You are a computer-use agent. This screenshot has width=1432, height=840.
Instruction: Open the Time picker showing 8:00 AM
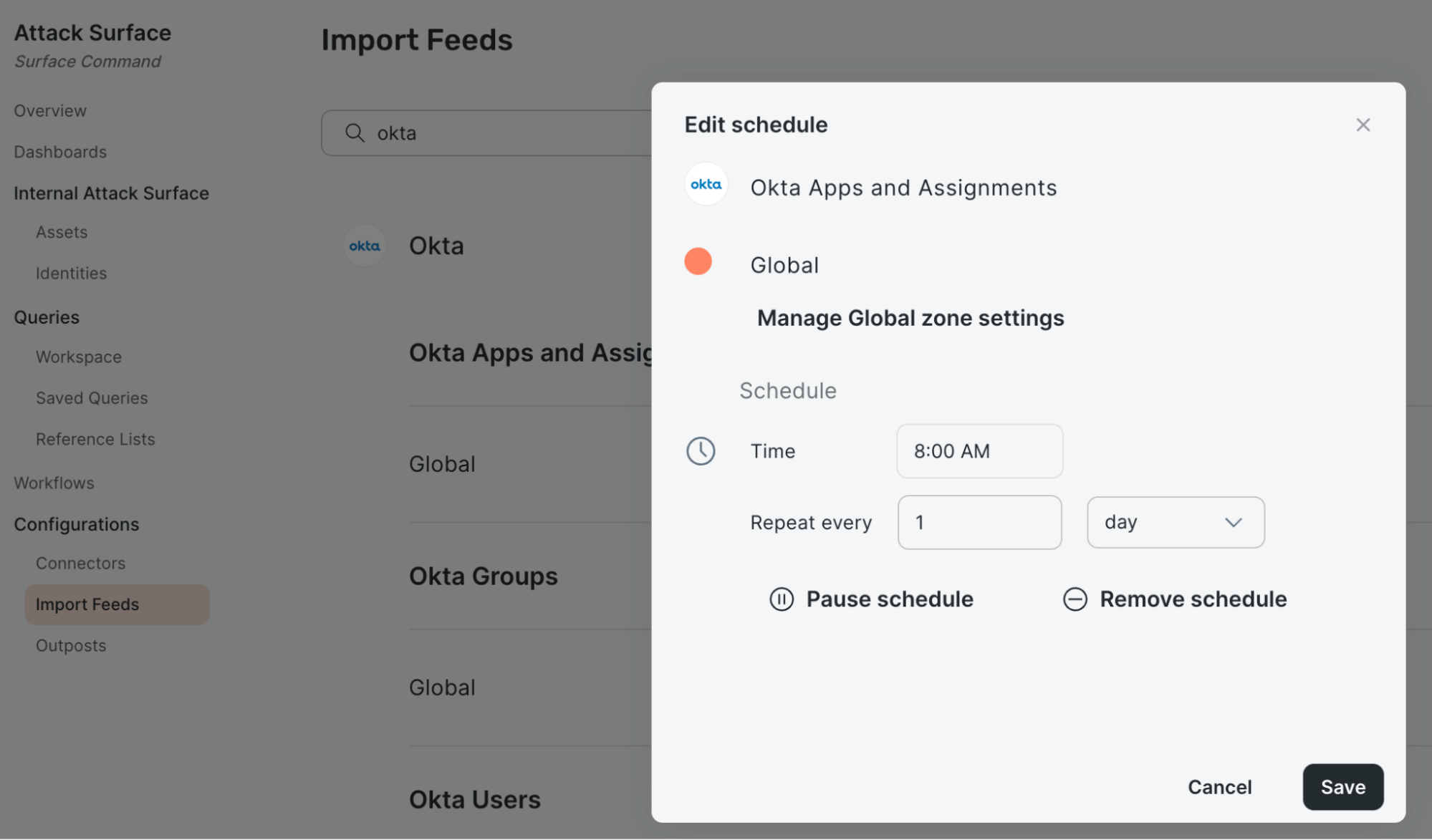tap(979, 451)
